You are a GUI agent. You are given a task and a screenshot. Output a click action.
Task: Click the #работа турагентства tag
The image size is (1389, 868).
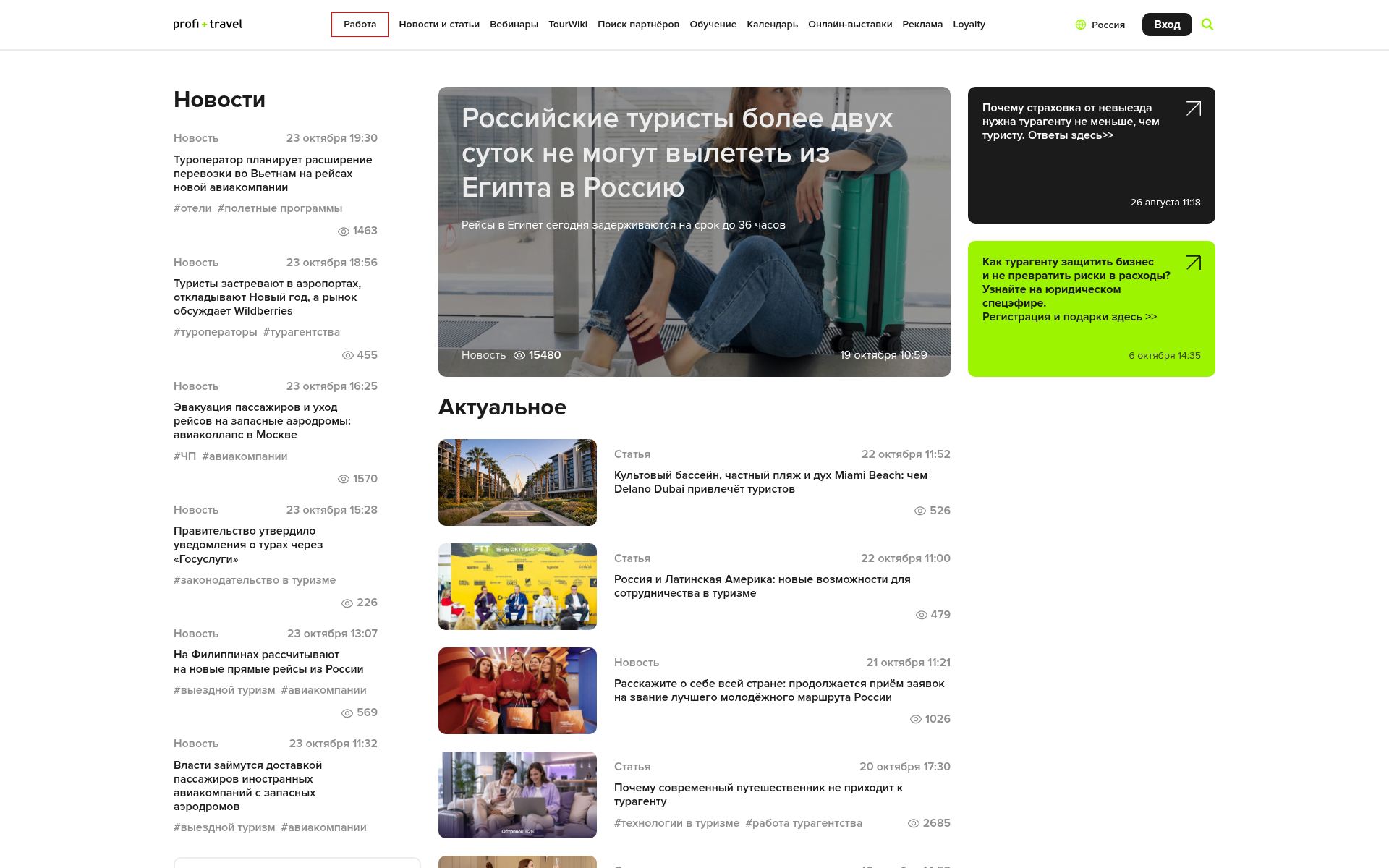804,823
